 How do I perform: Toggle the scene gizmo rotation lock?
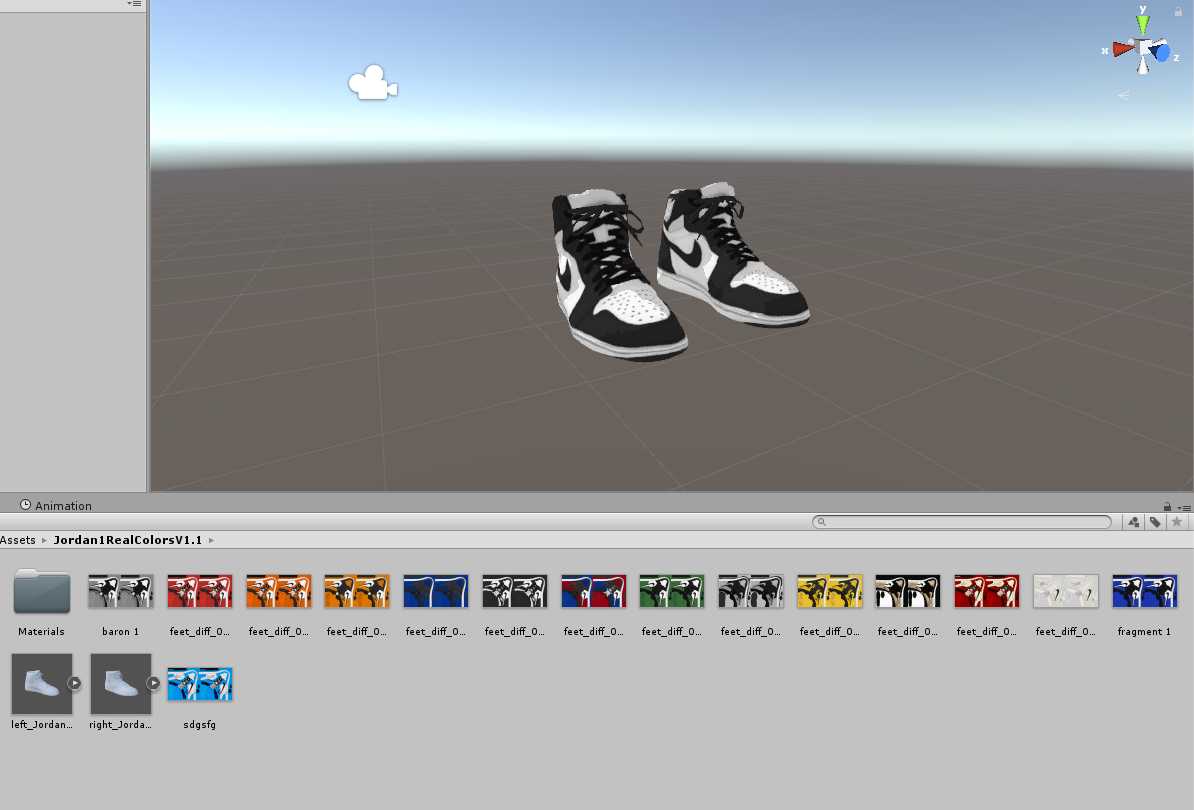coord(1178,11)
